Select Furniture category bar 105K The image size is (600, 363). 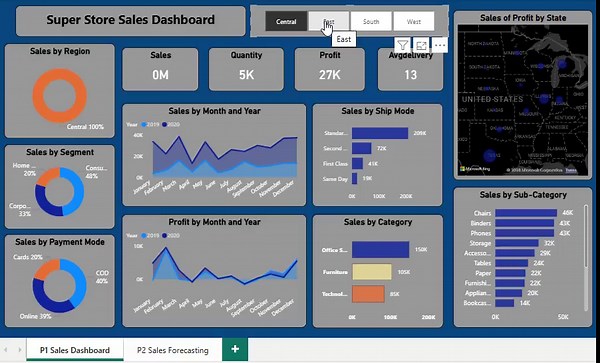(x=372, y=272)
